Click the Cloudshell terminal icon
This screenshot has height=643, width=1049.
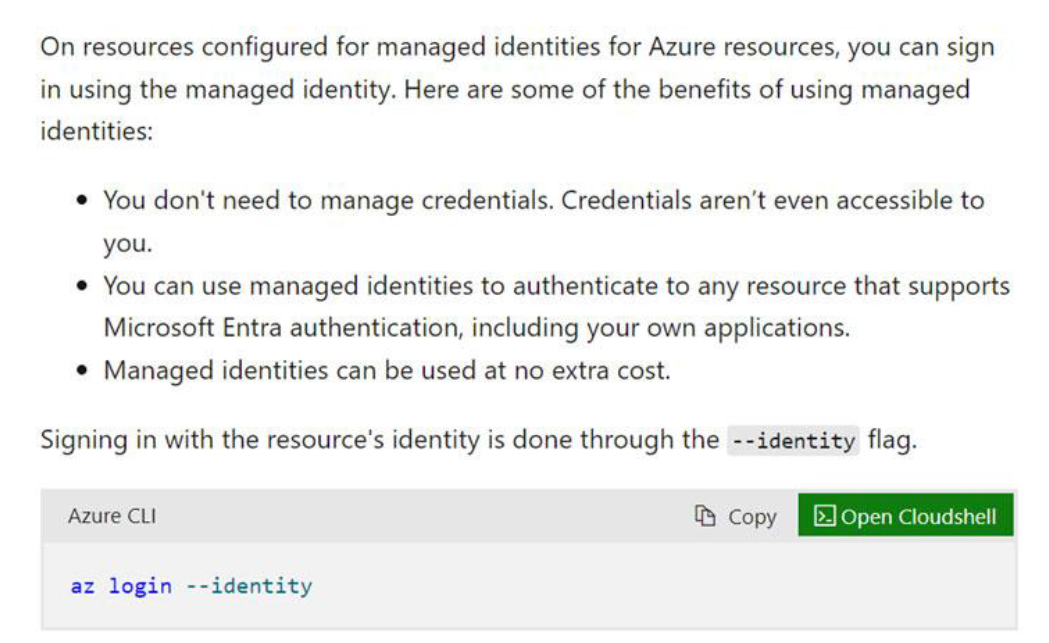pos(824,516)
